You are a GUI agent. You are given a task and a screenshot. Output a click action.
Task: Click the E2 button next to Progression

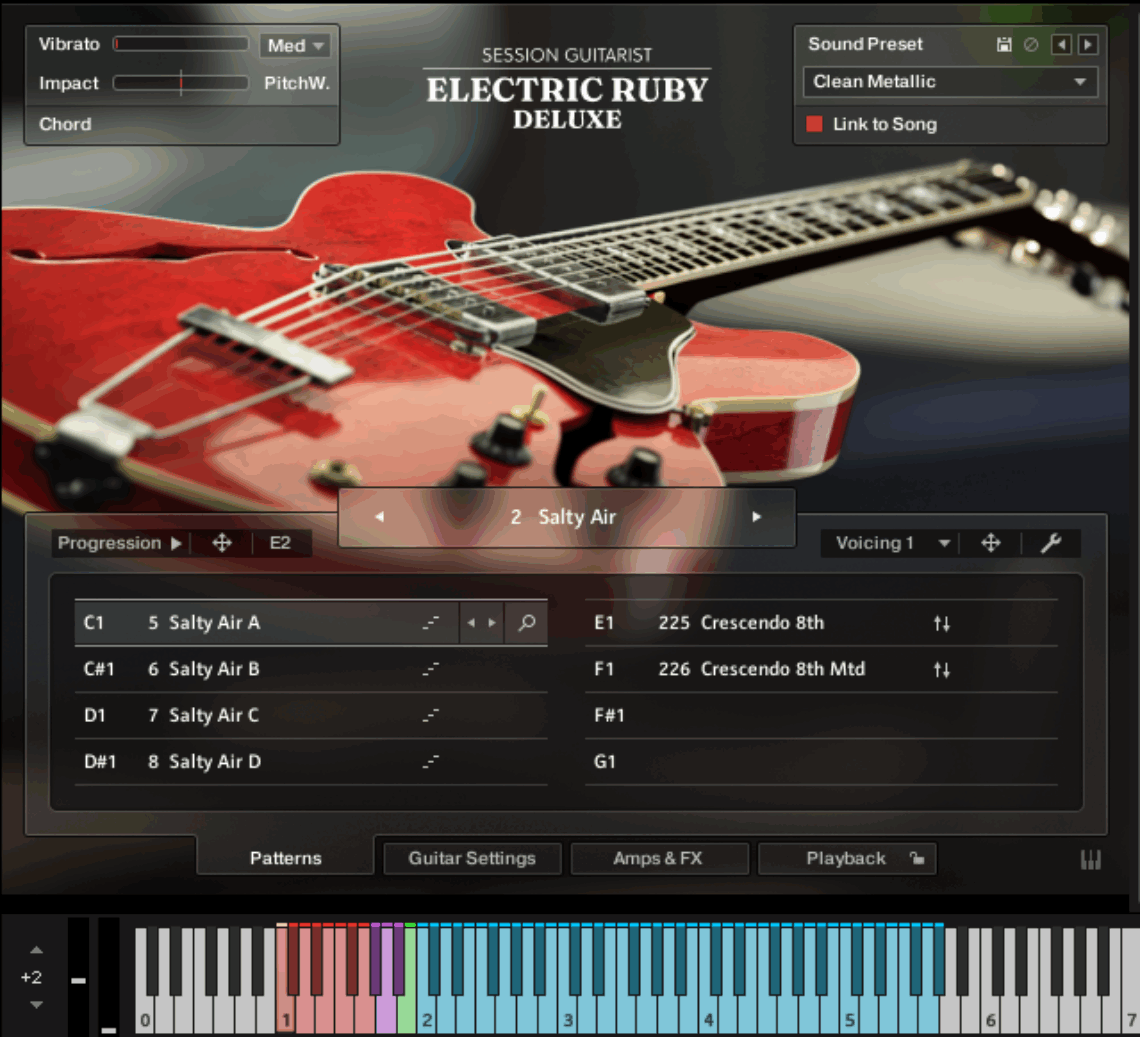tap(283, 543)
